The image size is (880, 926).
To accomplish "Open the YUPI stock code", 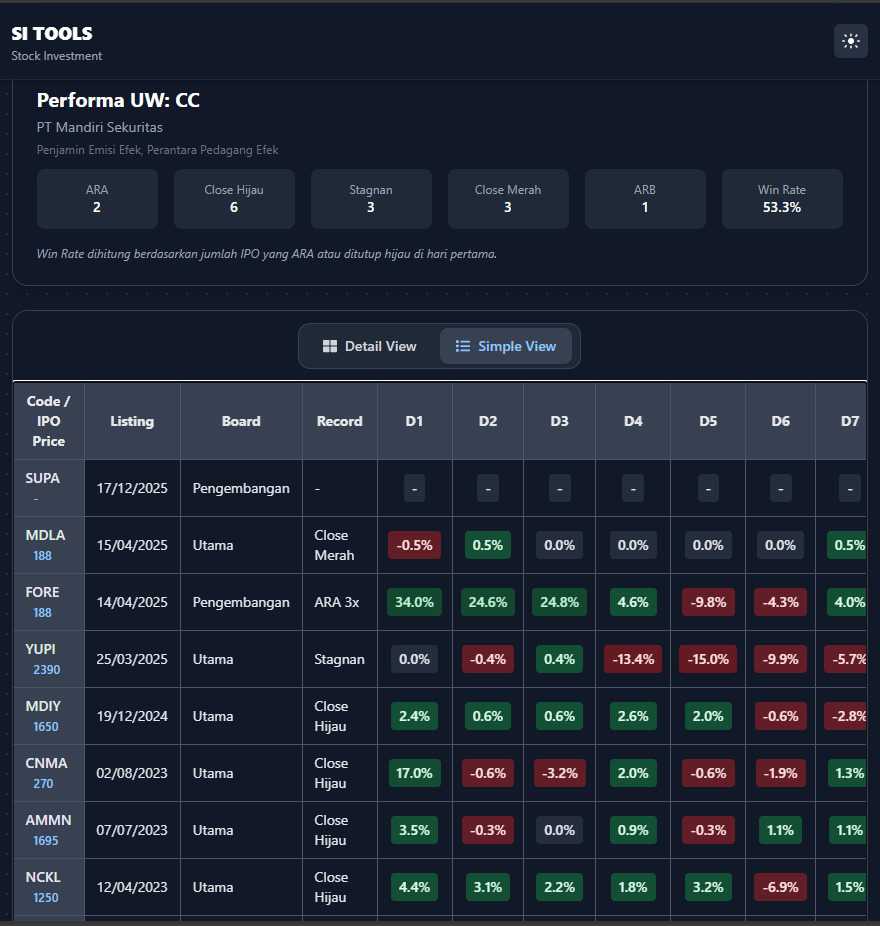I will 41,649.
